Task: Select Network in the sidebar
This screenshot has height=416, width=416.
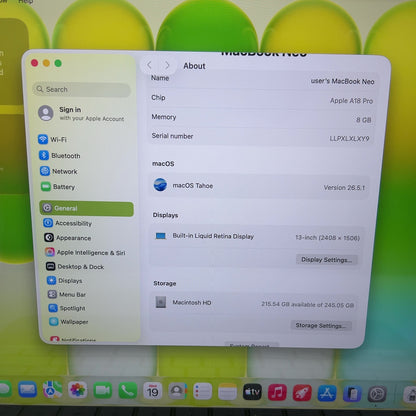Action: tap(59, 171)
